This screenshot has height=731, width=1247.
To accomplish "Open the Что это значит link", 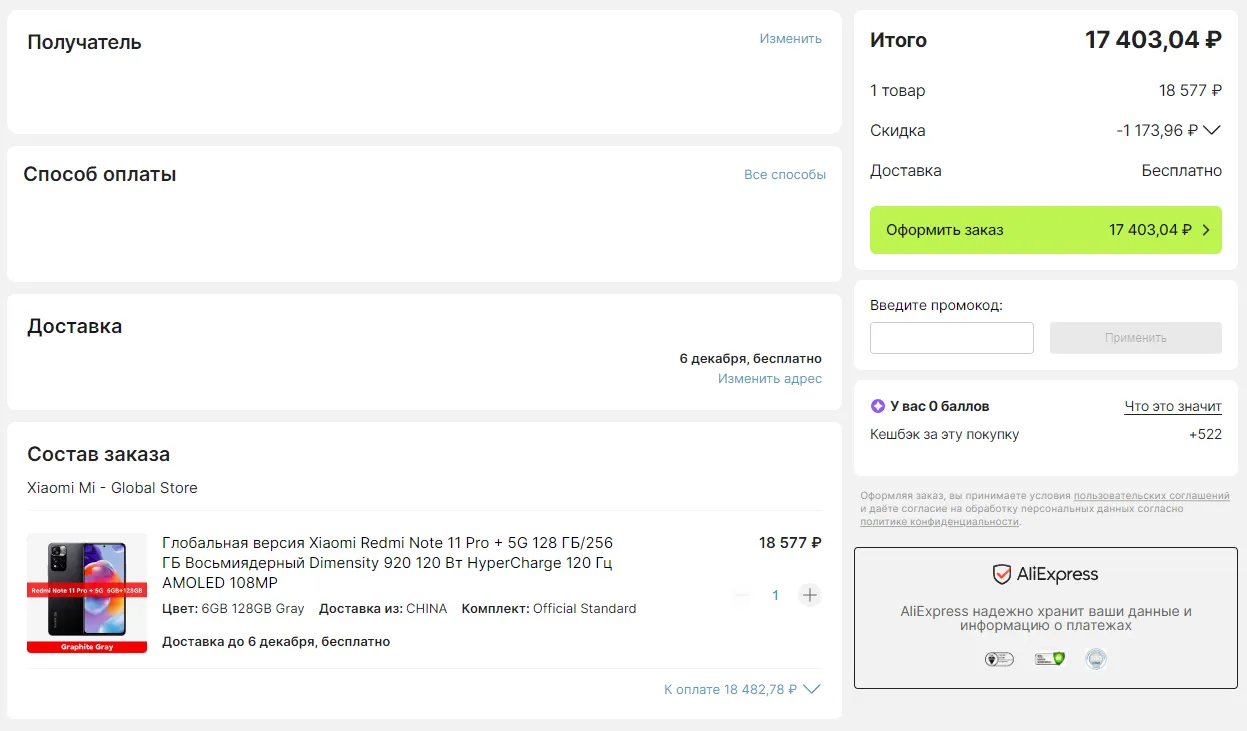I will click(x=1172, y=407).
